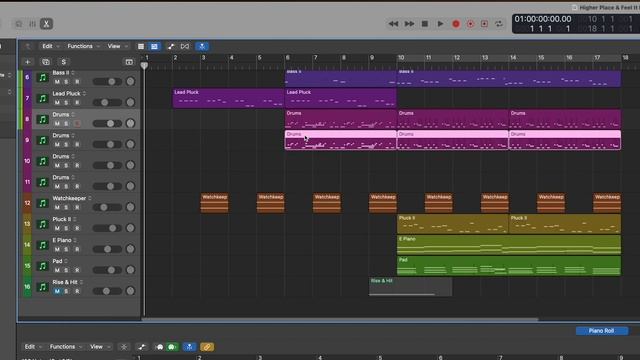Rewind the project with transport button
The image size is (640, 360).
pos(393,24)
